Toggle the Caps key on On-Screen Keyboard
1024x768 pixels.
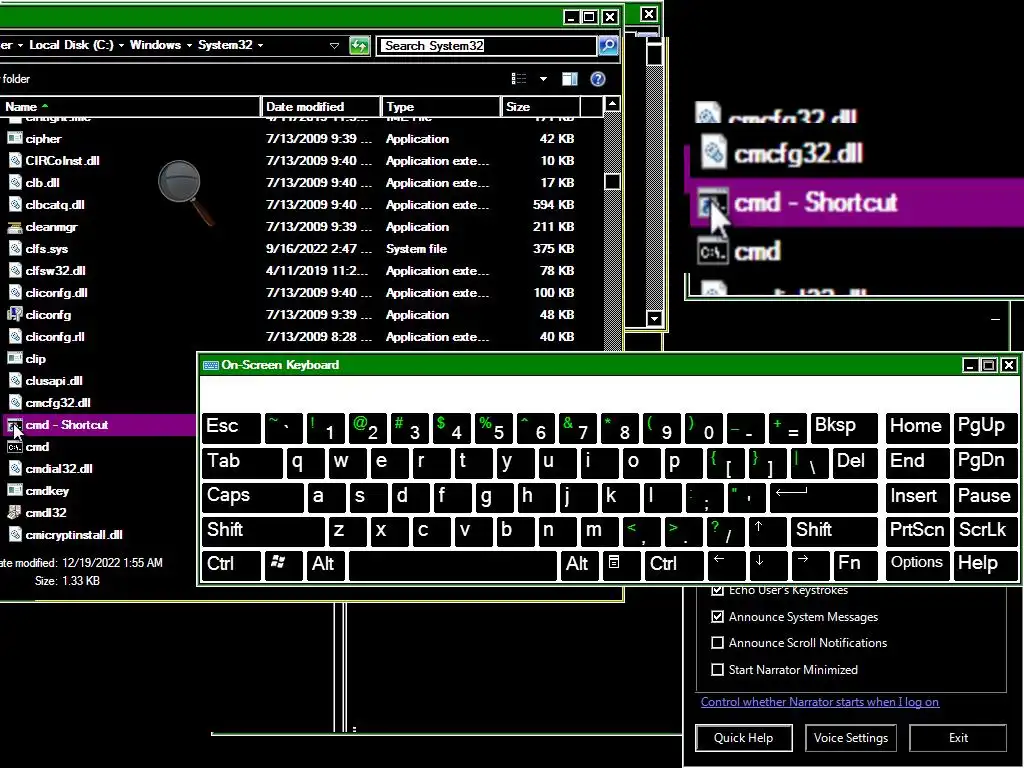[x=253, y=497]
